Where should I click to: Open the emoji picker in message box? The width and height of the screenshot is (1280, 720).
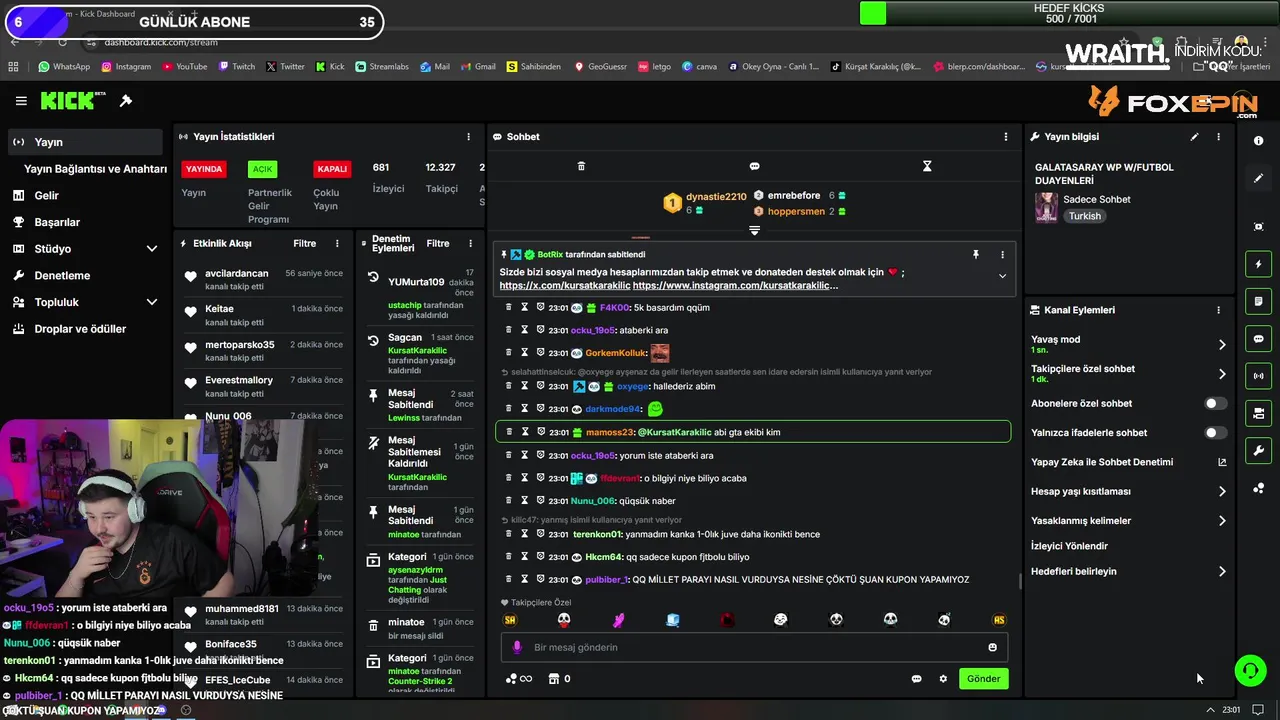(x=992, y=647)
